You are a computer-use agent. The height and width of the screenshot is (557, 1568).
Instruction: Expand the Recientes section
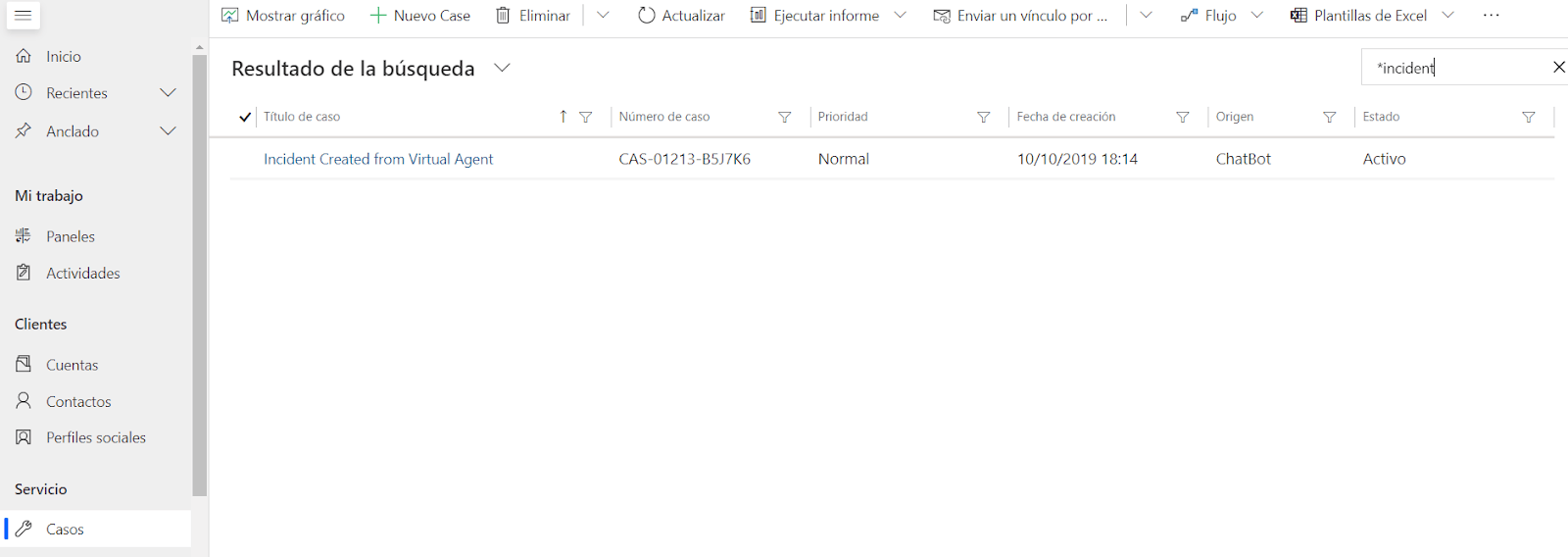click(168, 93)
